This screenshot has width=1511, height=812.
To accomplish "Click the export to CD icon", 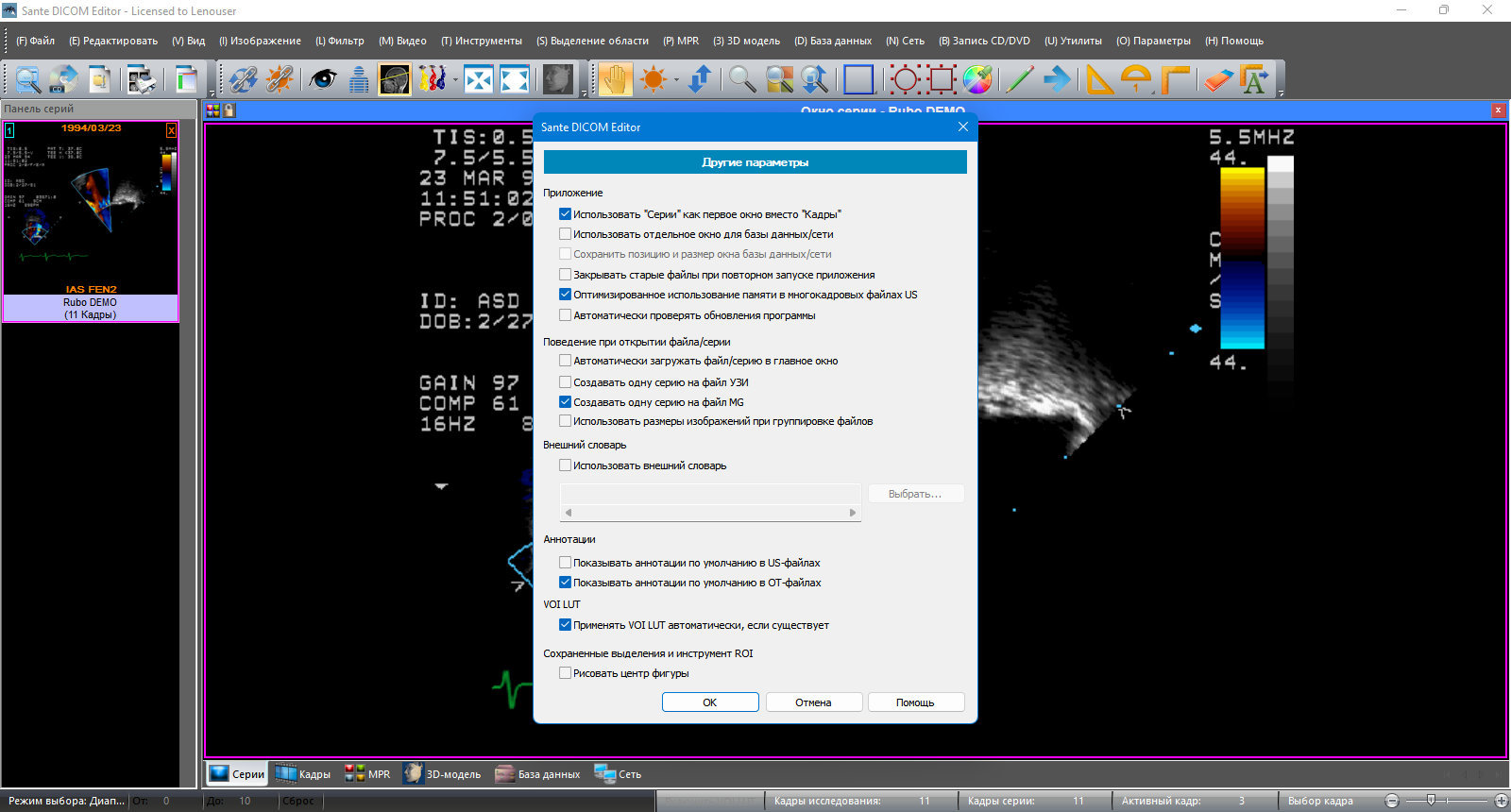I will pos(63,79).
